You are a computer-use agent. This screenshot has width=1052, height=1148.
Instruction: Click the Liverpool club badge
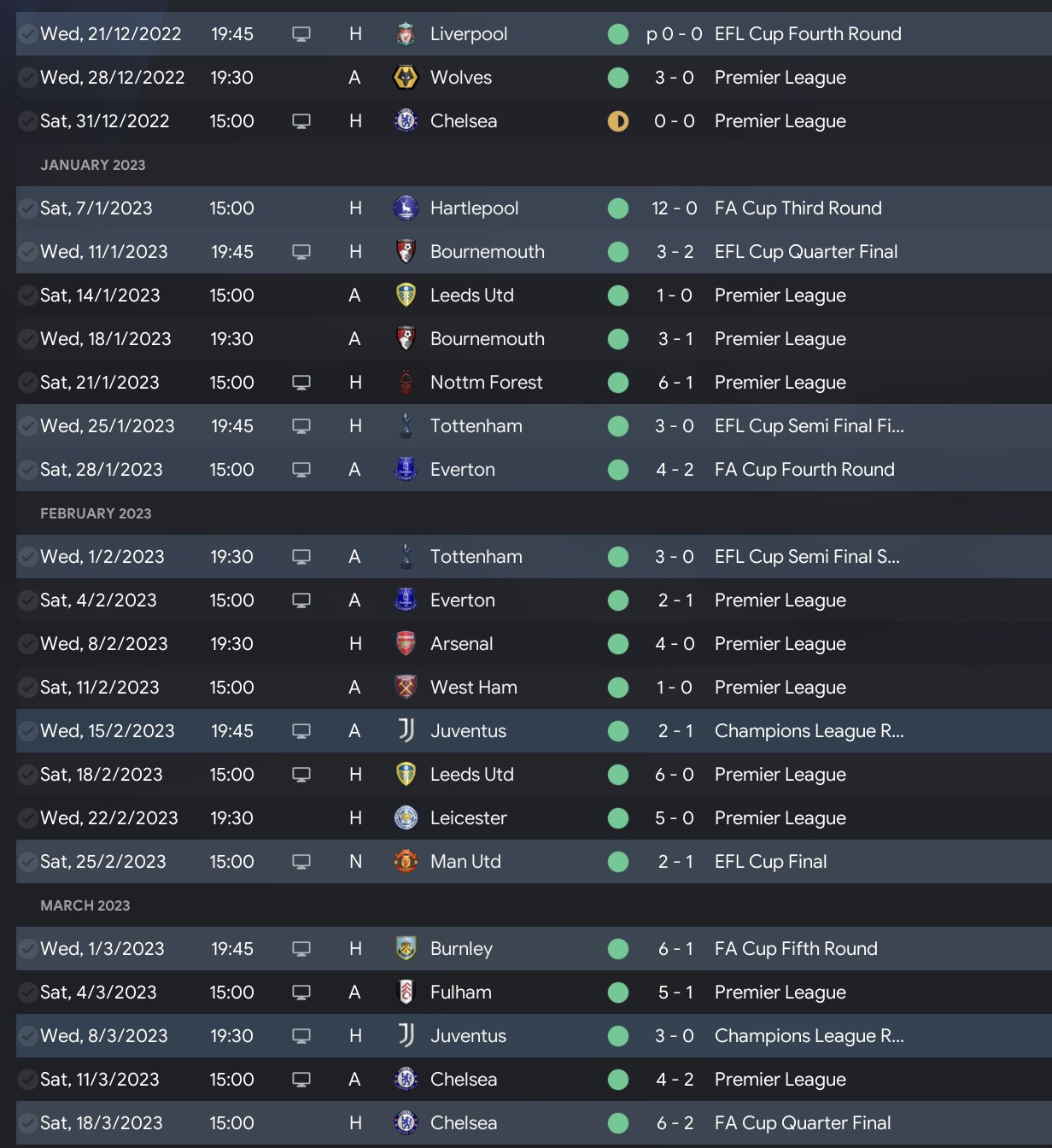[x=406, y=34]
